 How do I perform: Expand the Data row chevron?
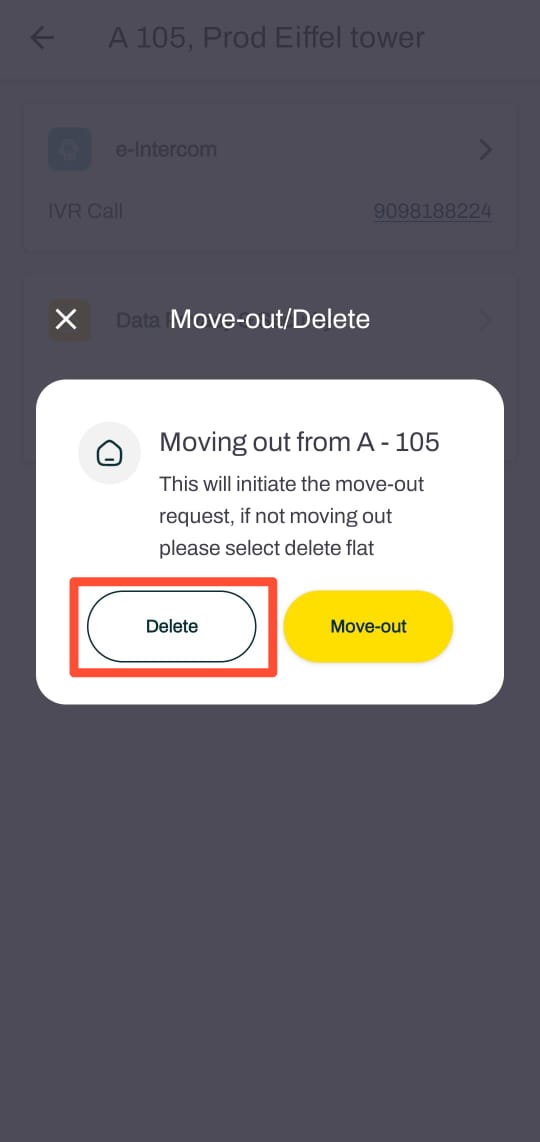(485, 320)
